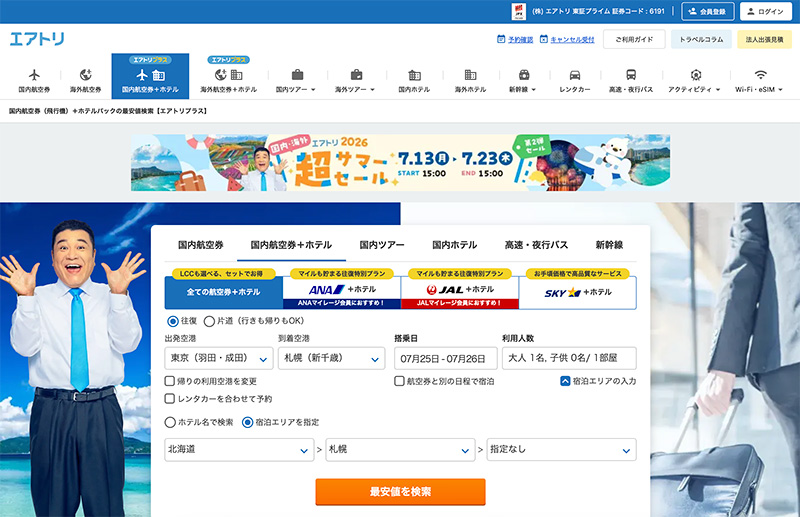Viewport: 800px width, 517px height.
Task: Select ホテル名で検索 radio button
Action: click(170, 423)
